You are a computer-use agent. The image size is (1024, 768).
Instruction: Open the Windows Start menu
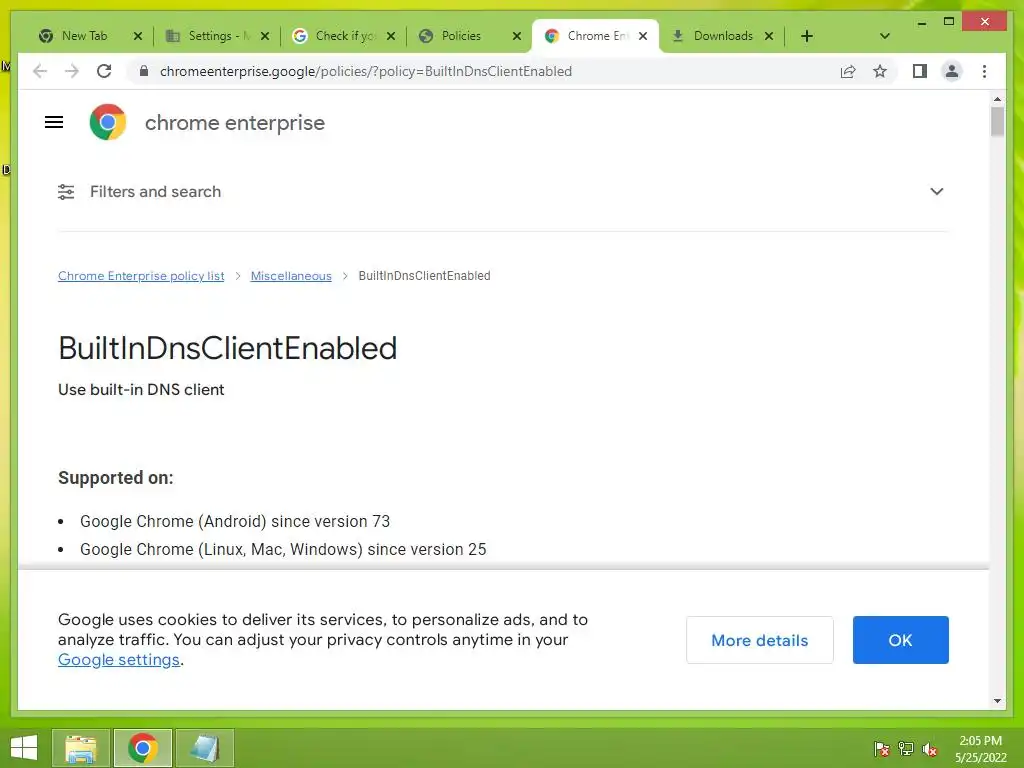[x=24, y=748]
